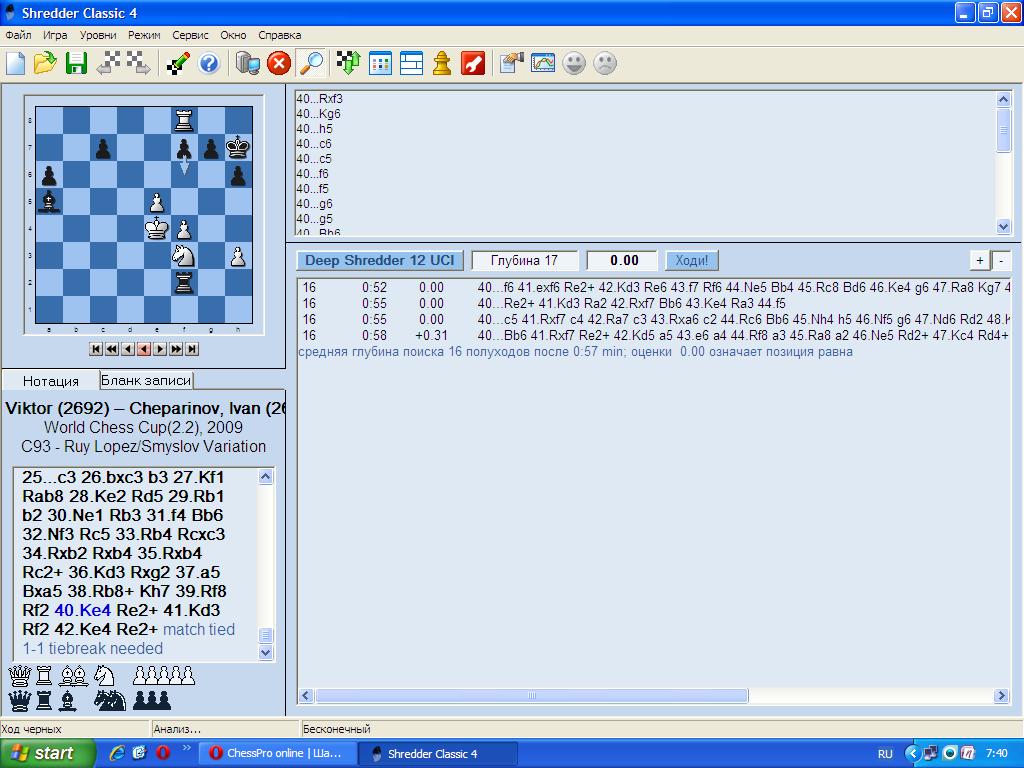Click the checkered replay-forward move arrow icon
Screen dimensions: 1024x768
click(138, 63)
